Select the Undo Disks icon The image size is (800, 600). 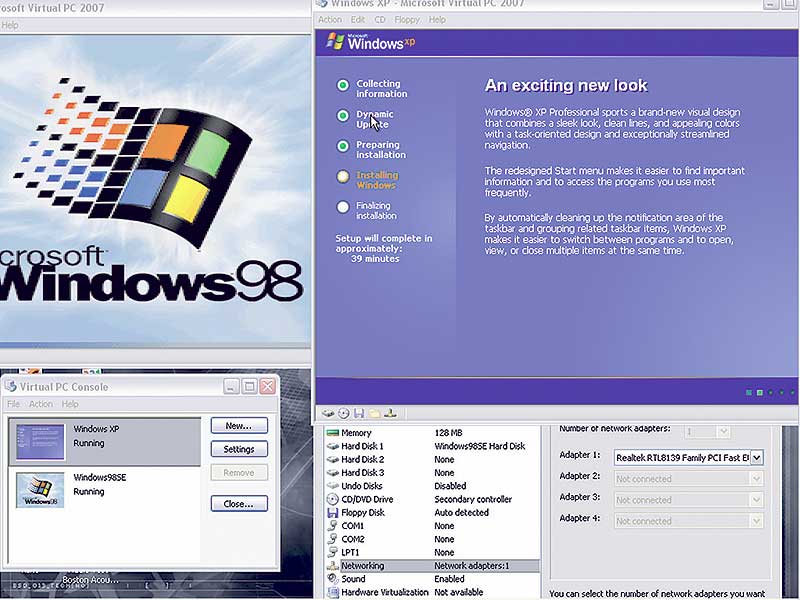click(x=333, y=486)
